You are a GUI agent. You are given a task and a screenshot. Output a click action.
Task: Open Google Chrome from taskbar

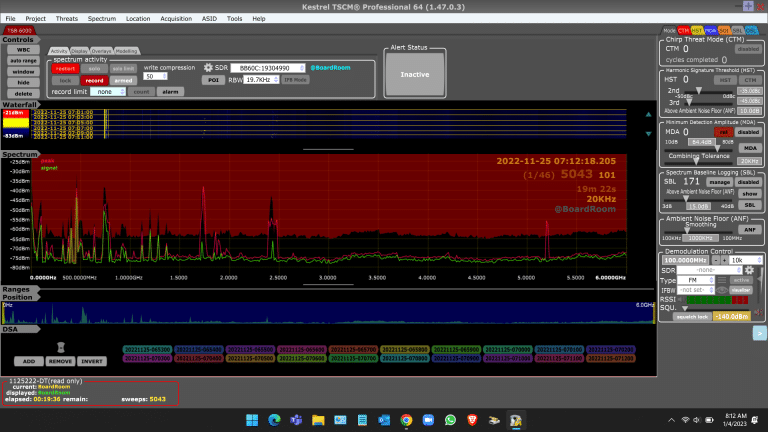406,420
